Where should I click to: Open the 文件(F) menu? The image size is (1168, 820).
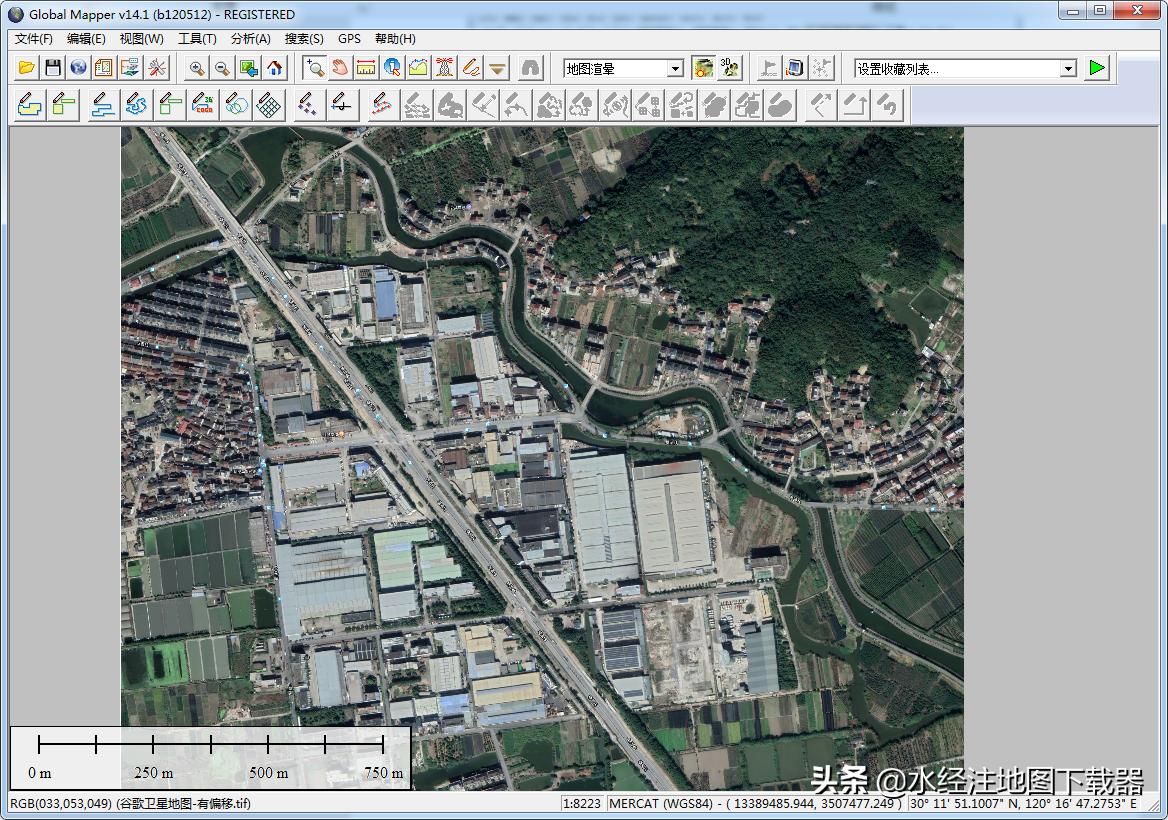34,39
